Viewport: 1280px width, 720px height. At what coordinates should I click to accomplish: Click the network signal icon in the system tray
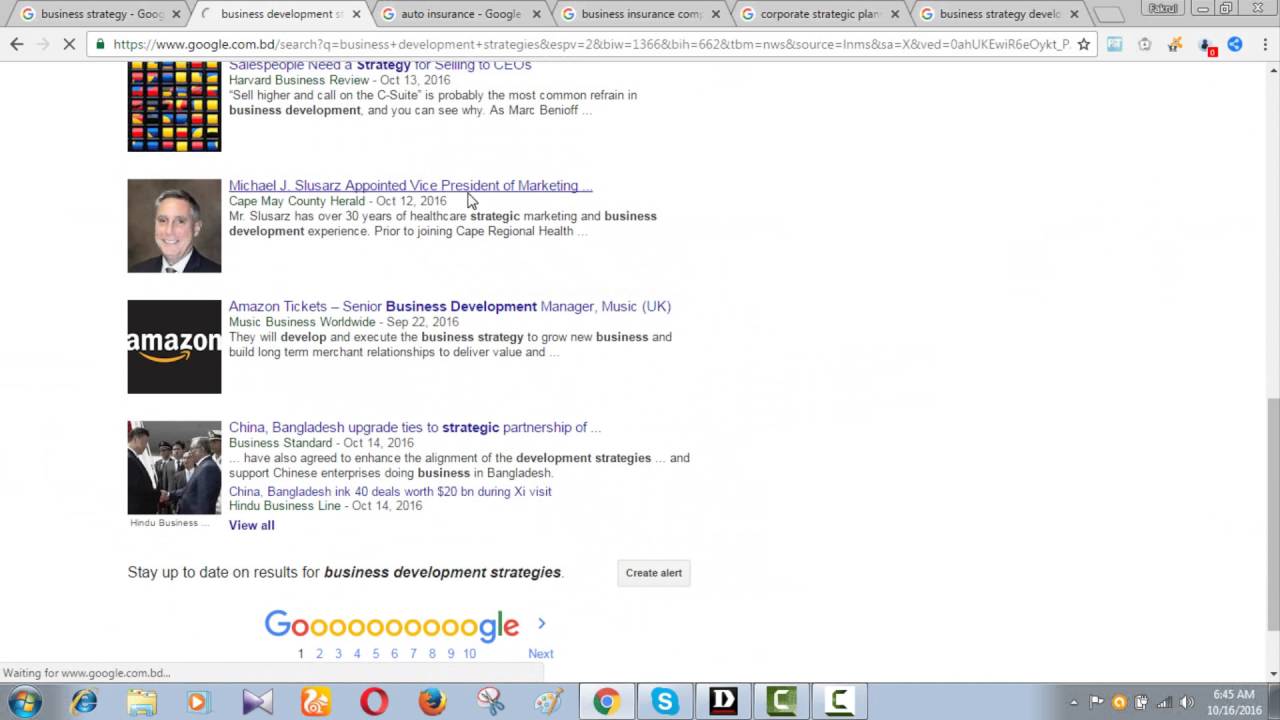[x=1164, y=702]
